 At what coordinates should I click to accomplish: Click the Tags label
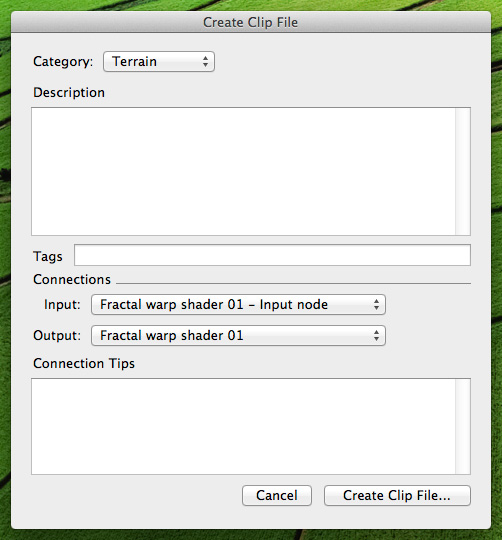[x=48, y=257]
